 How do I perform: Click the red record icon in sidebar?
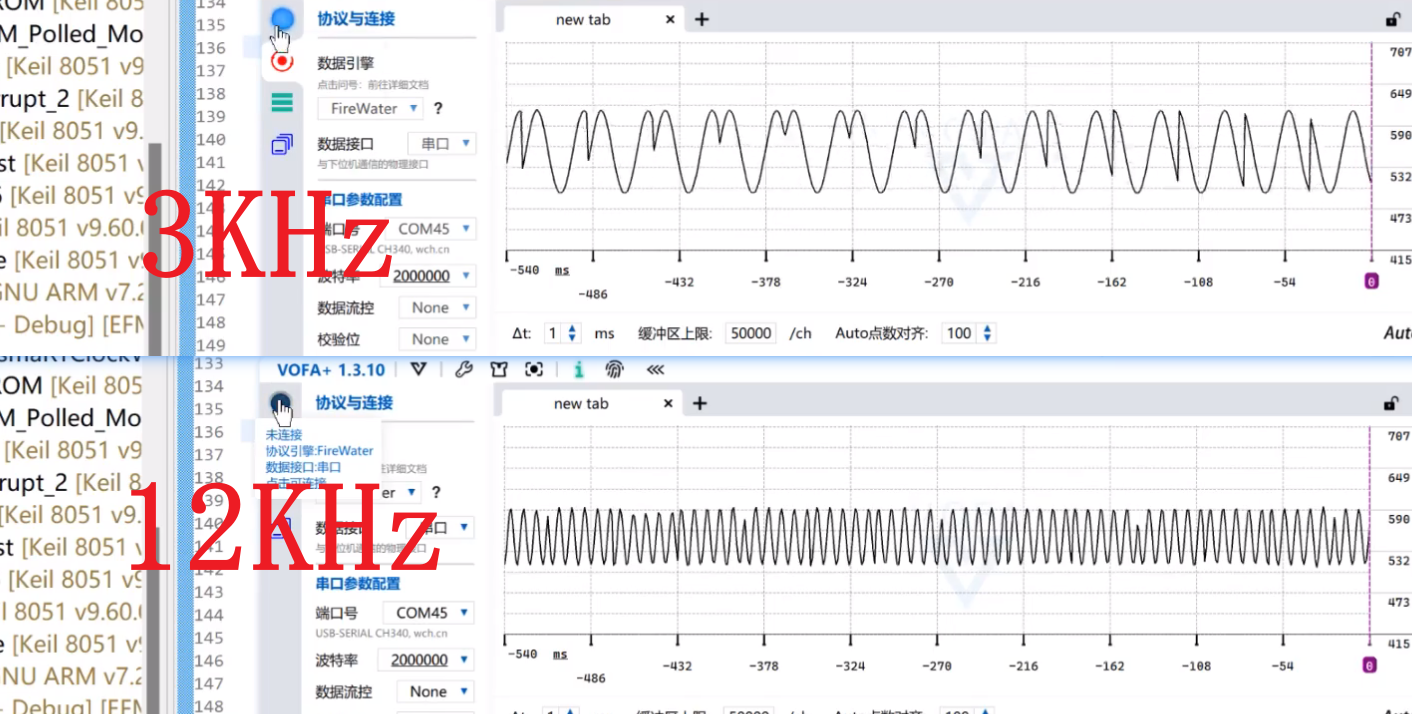(282, 62)
